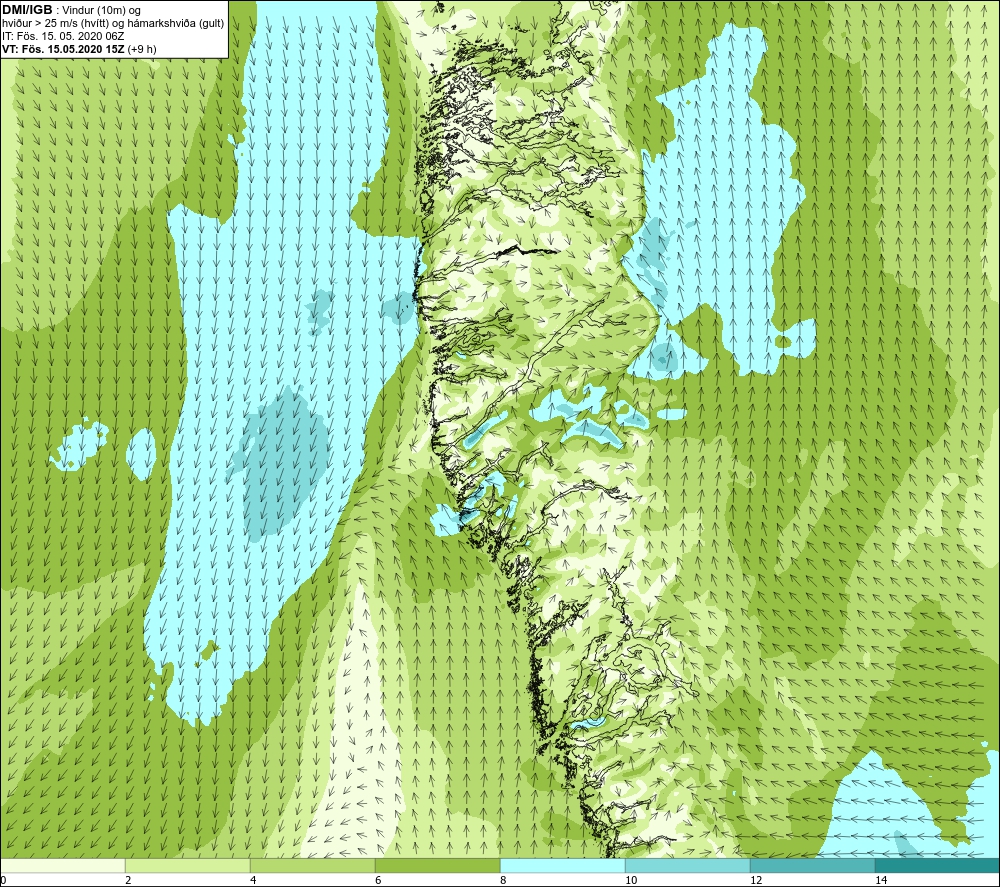Click the scale label "2"
1000x887 pixels.
(128, 880)
